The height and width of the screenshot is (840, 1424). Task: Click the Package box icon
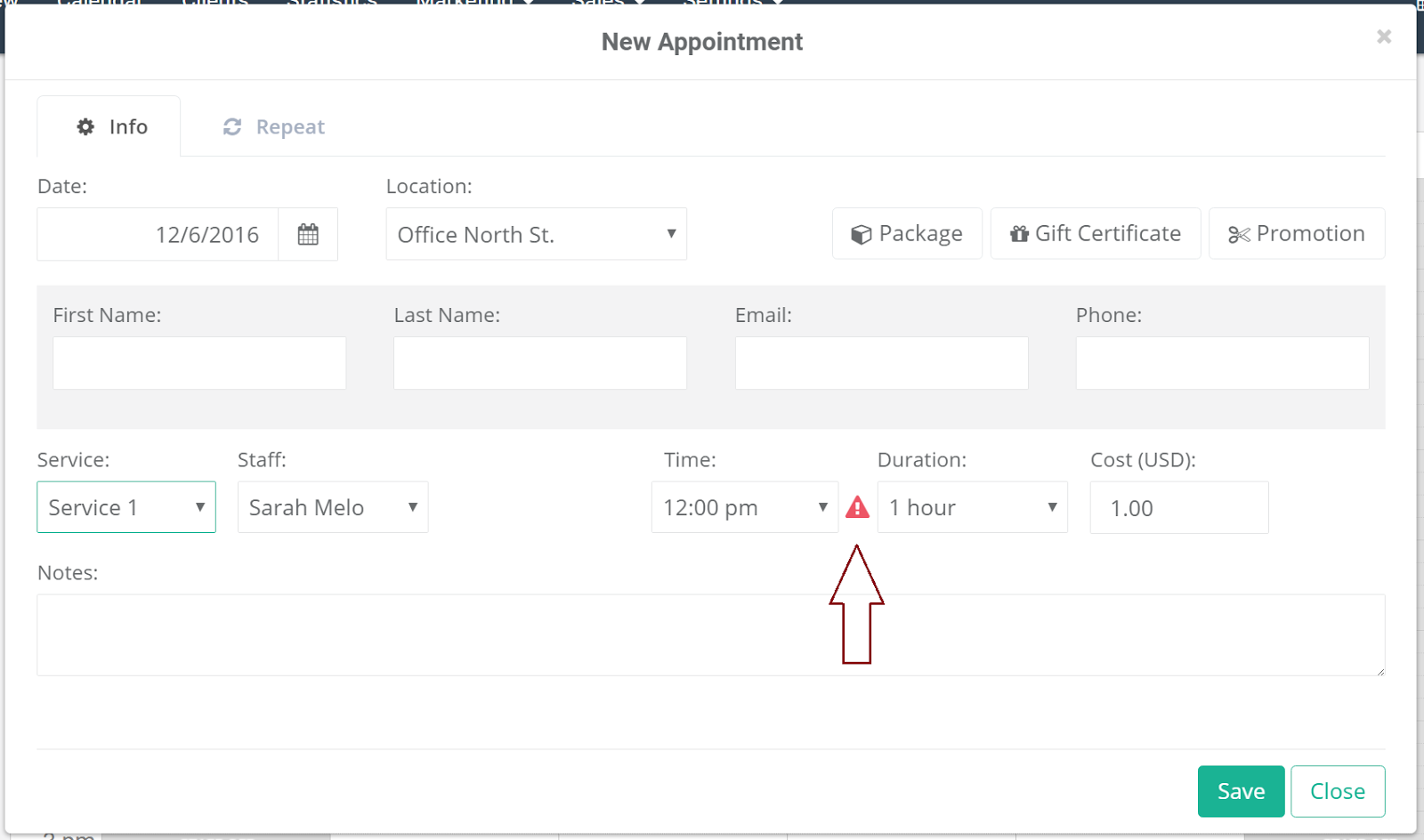860,233
